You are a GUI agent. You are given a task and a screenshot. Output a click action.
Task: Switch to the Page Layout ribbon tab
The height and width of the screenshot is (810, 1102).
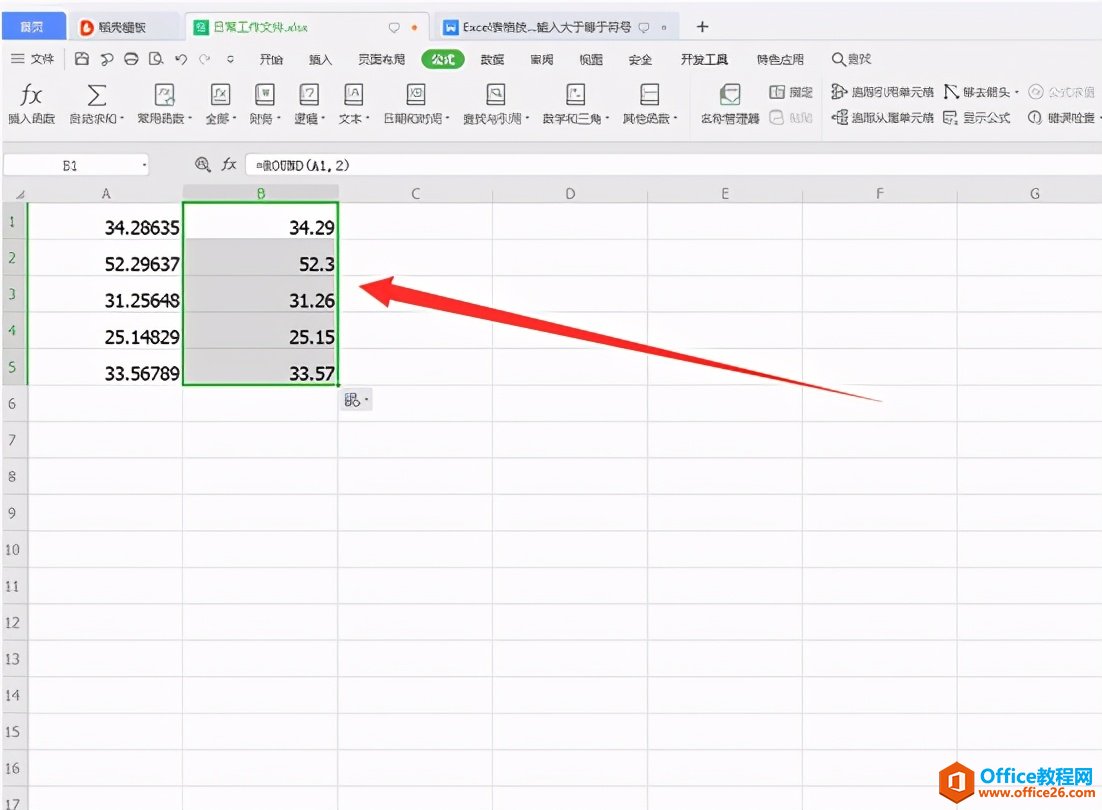382,59
